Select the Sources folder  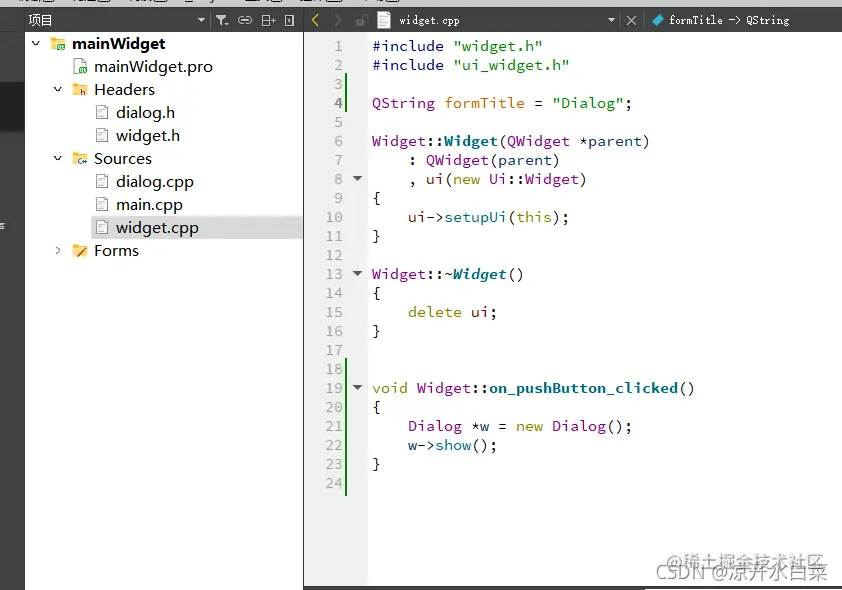pyautogui.click(x=123, y=159)
